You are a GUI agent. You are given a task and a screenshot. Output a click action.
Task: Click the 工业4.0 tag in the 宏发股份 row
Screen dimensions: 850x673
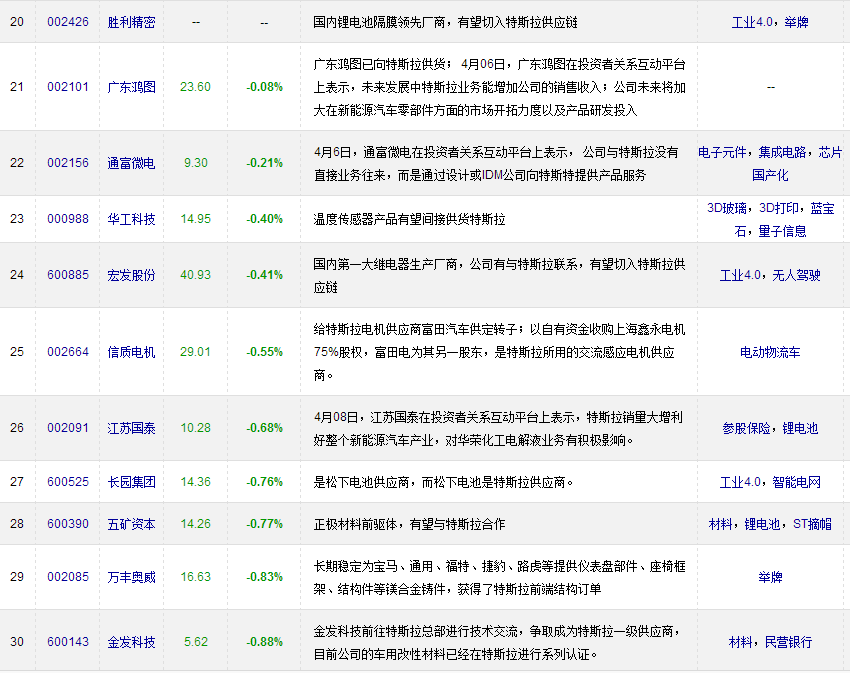pos(740,275)
